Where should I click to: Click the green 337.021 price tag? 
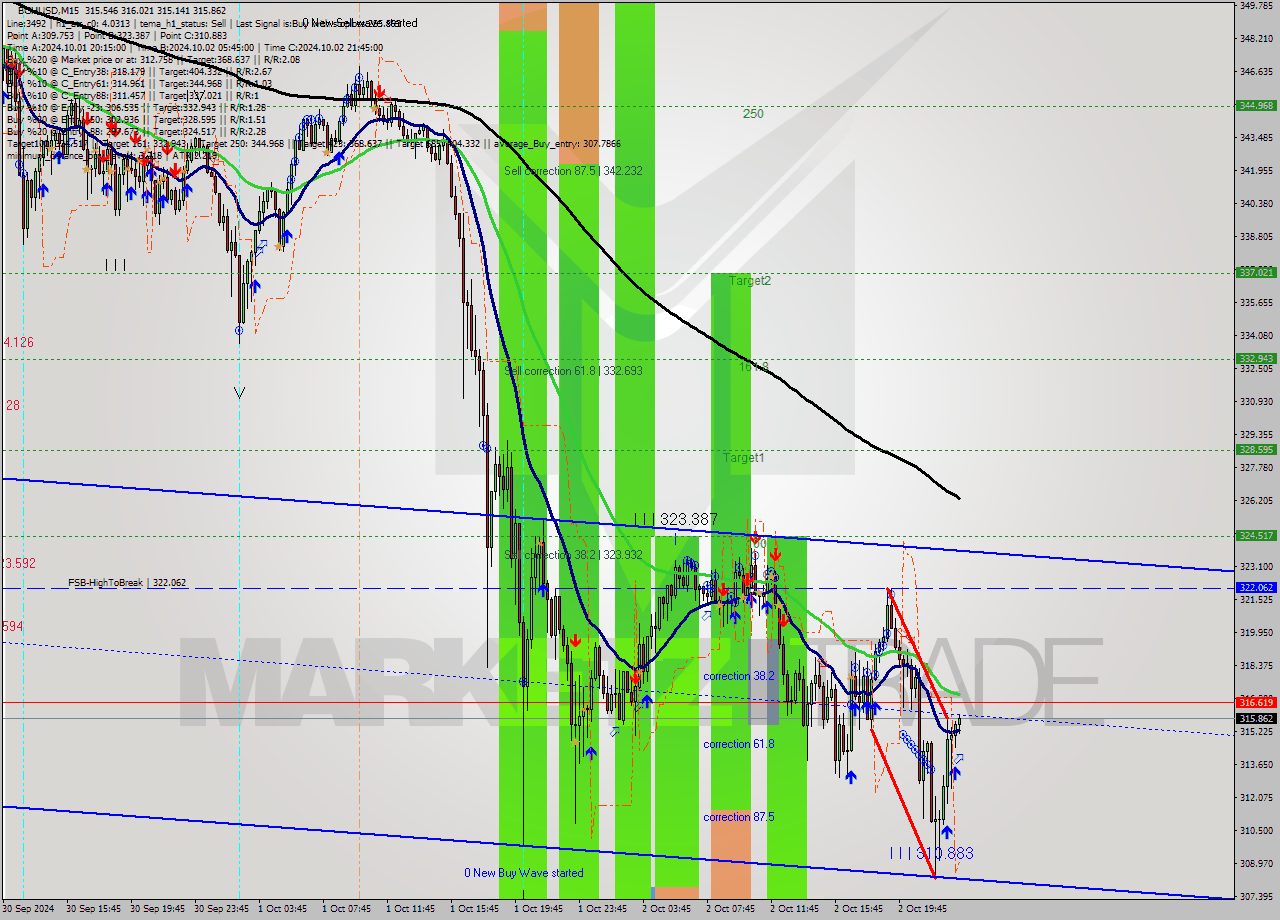1256,272
